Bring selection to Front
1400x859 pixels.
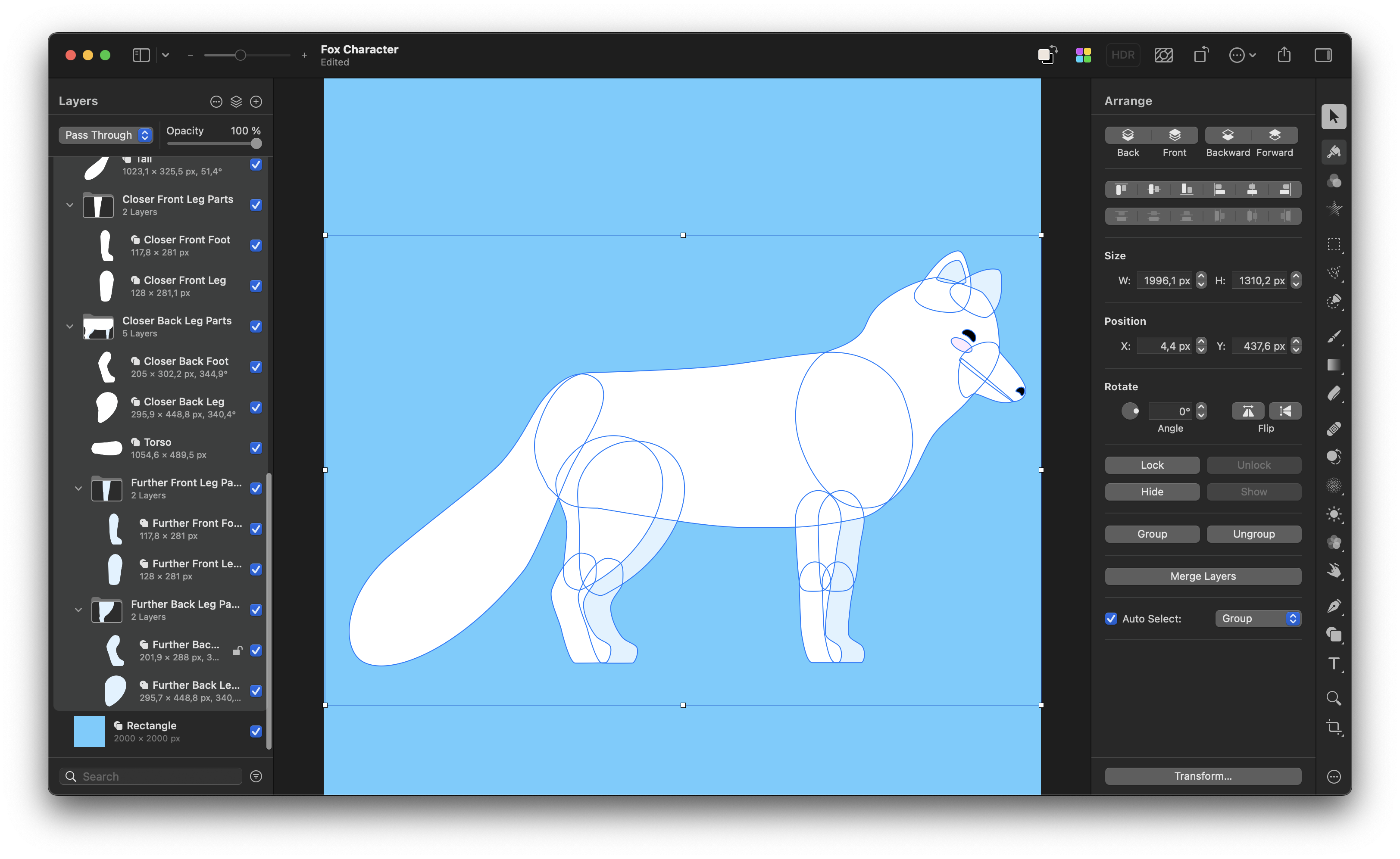(1174, 135)
